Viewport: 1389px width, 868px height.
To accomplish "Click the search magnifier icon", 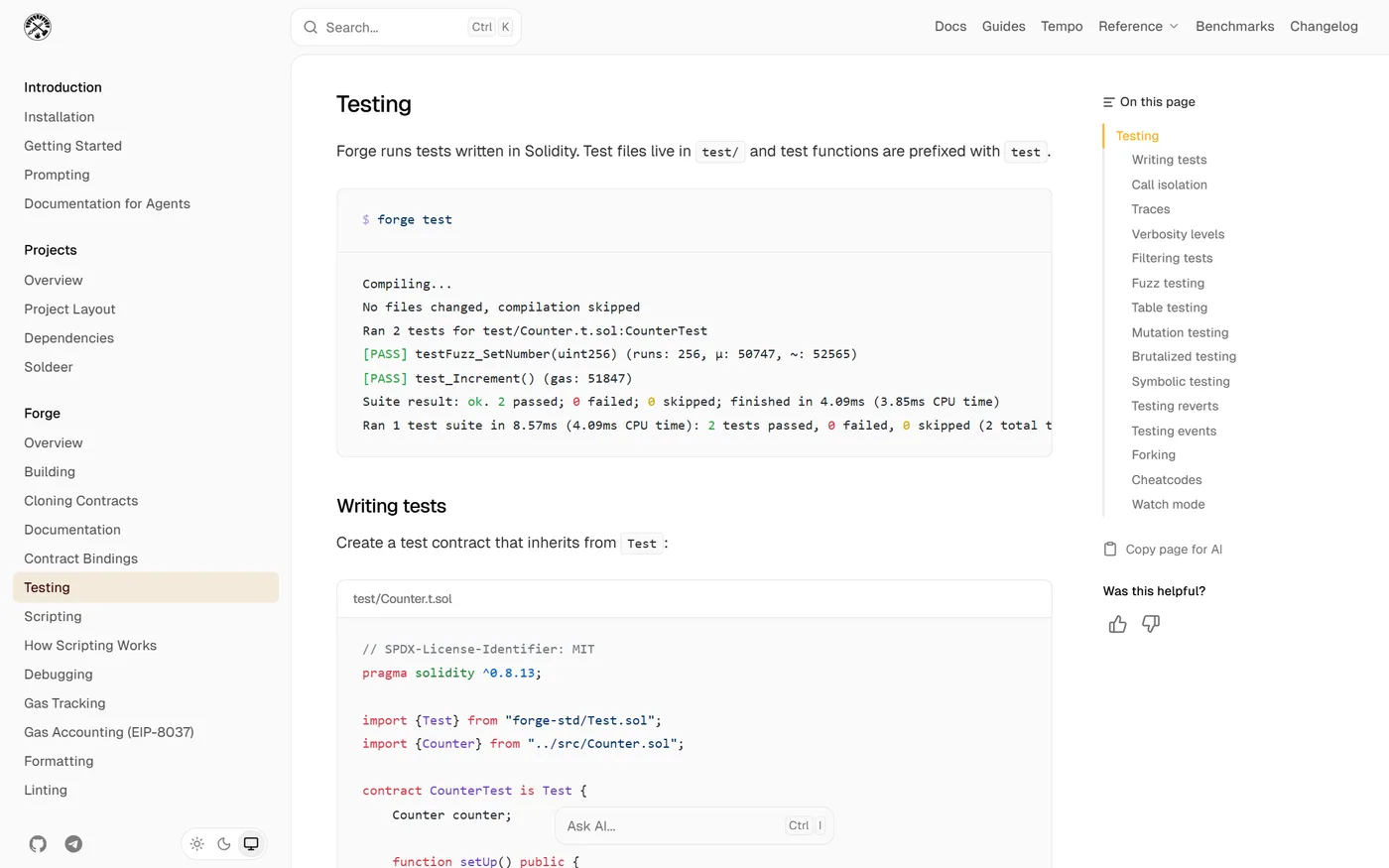I will tap(311, 28).
